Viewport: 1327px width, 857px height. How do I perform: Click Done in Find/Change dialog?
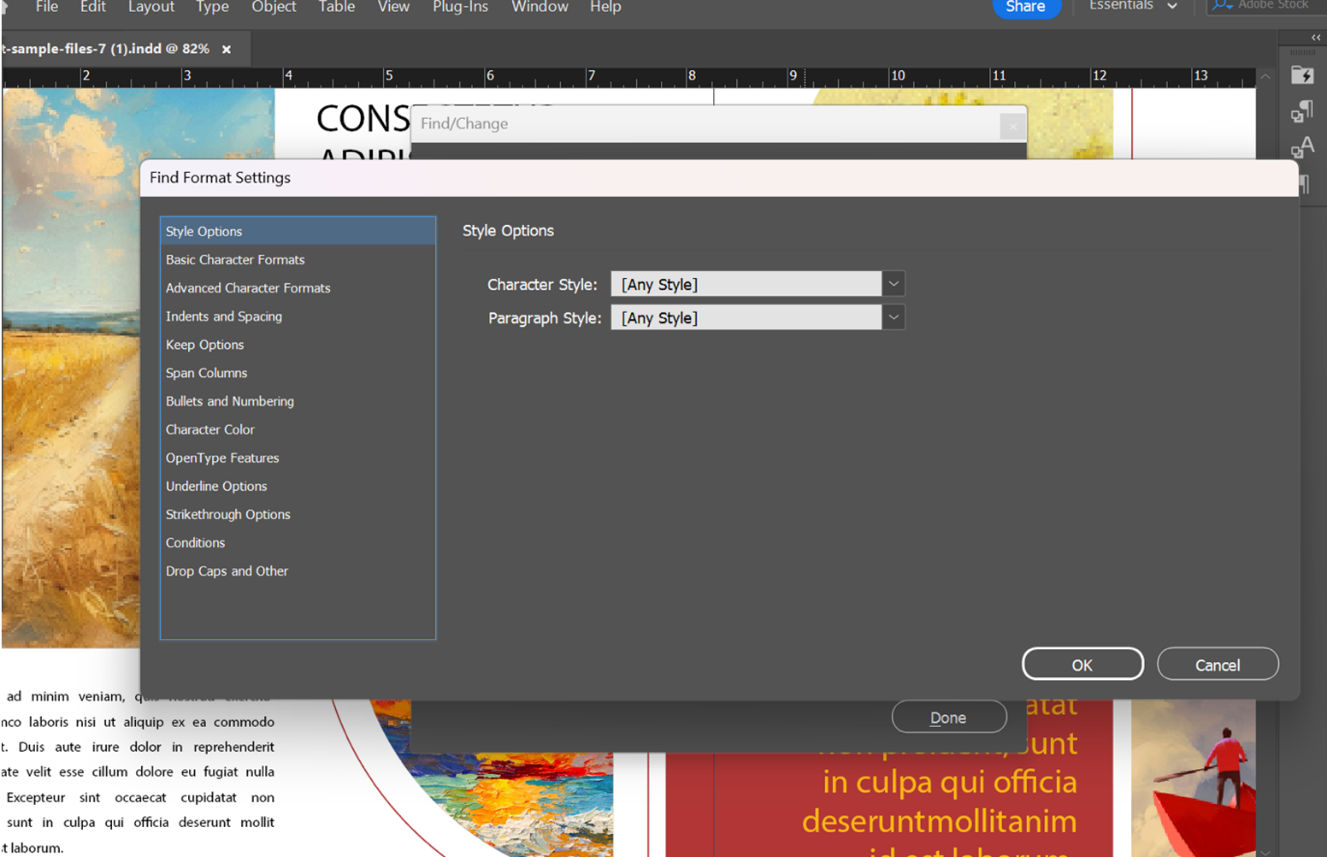(x=948, y=717)
